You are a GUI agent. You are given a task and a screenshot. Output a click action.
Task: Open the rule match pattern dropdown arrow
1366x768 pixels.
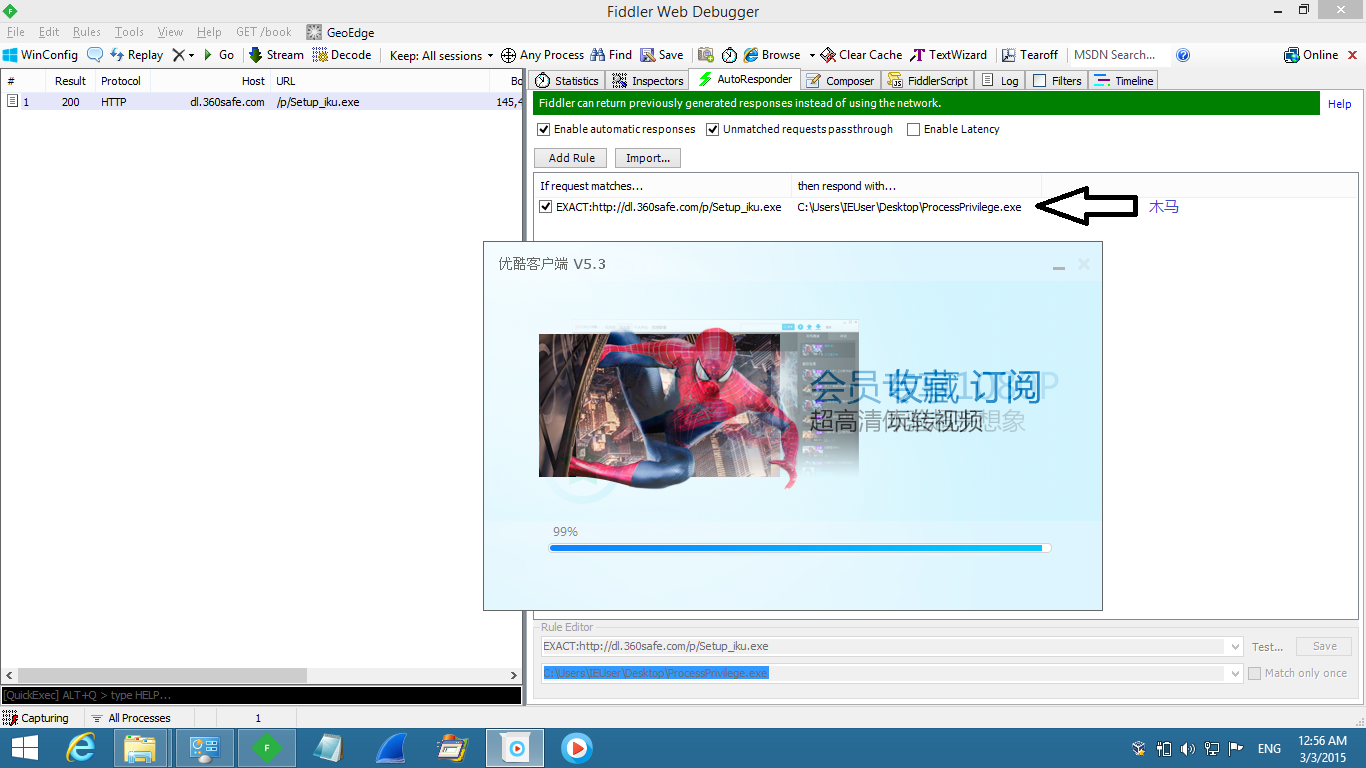tap(1236, 647)
